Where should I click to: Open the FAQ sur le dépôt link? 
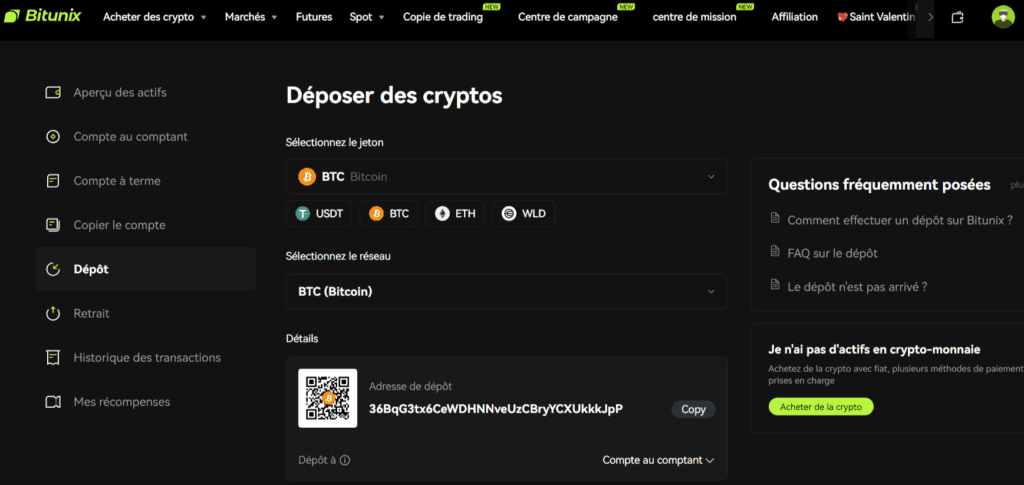coord(832,253)
